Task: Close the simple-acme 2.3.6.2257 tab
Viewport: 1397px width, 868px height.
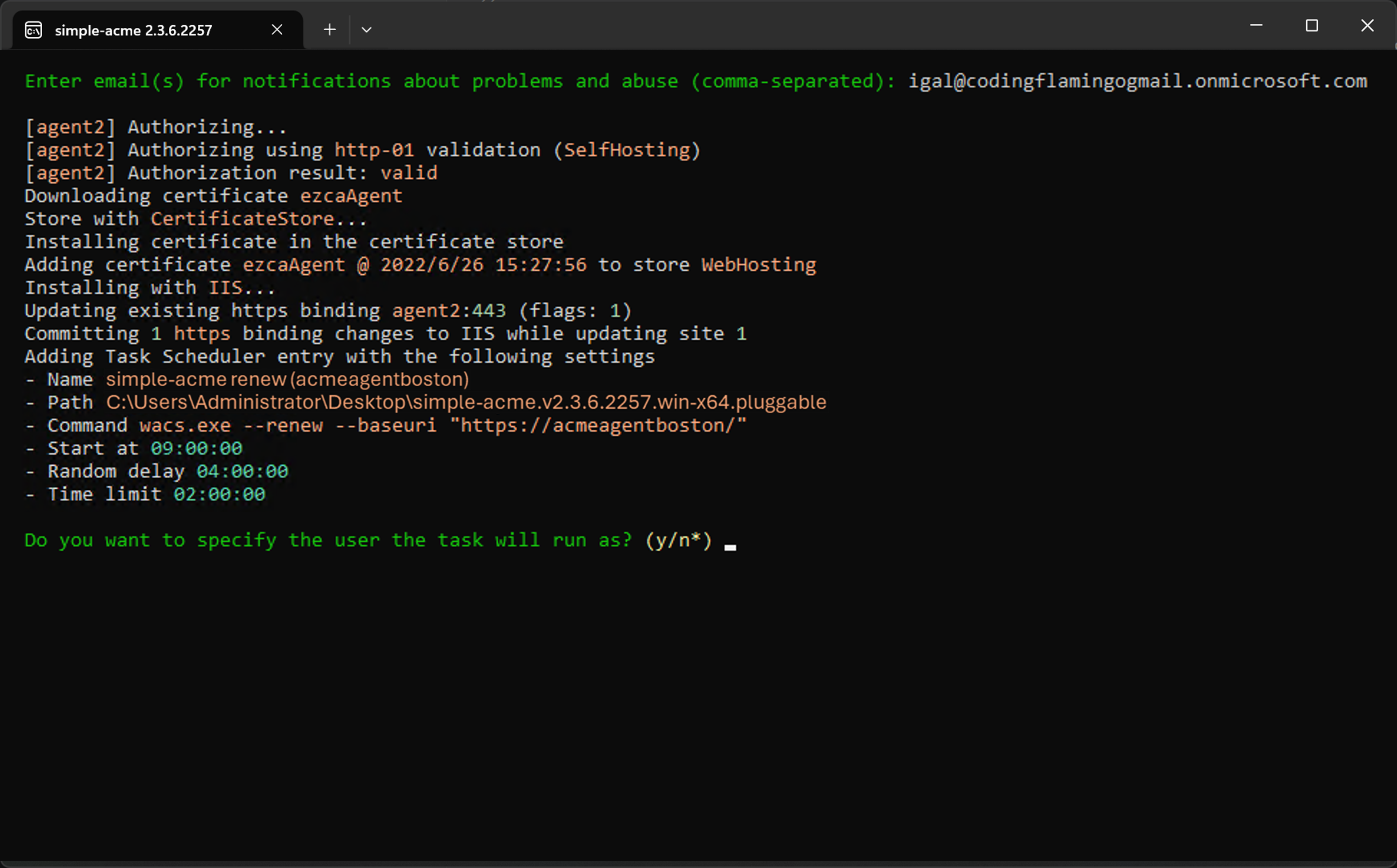Action: [277, 29]
